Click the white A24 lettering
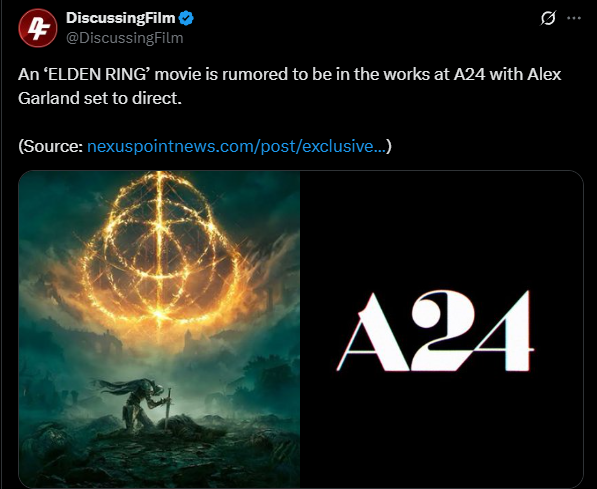 point(435,331)
